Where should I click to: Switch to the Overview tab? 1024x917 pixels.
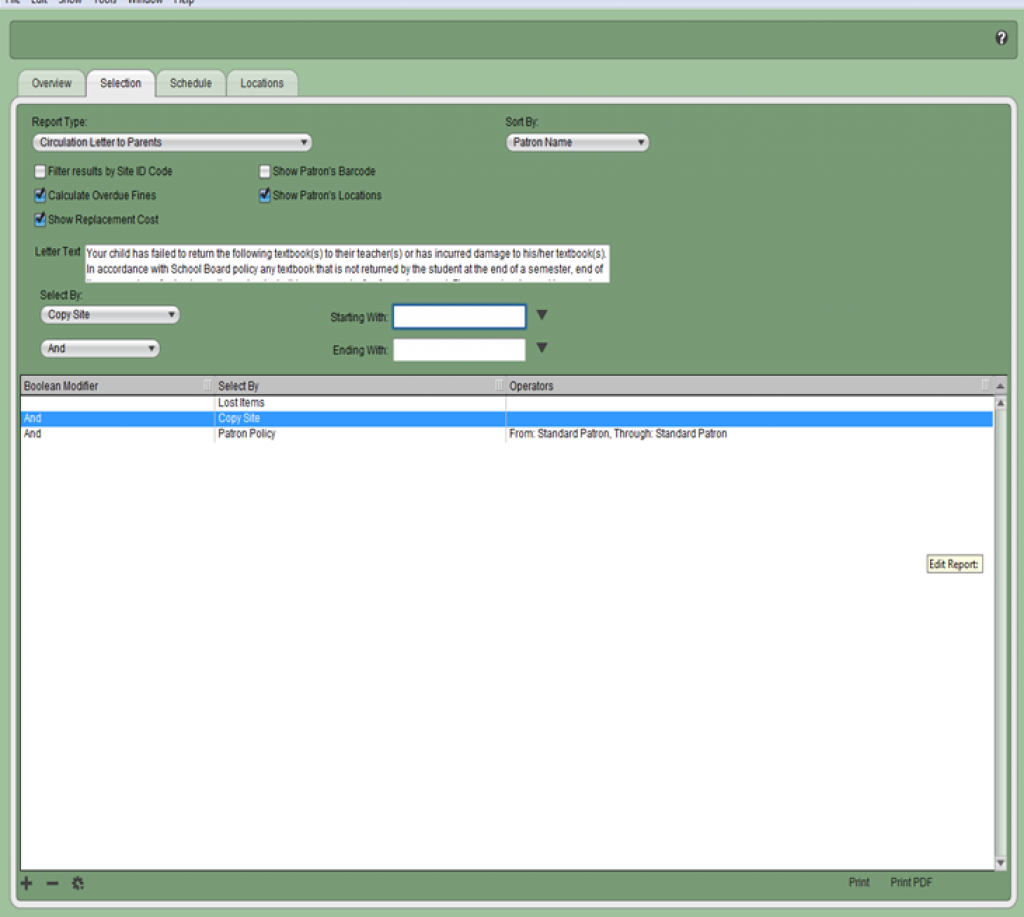click(x=52, y=84)
